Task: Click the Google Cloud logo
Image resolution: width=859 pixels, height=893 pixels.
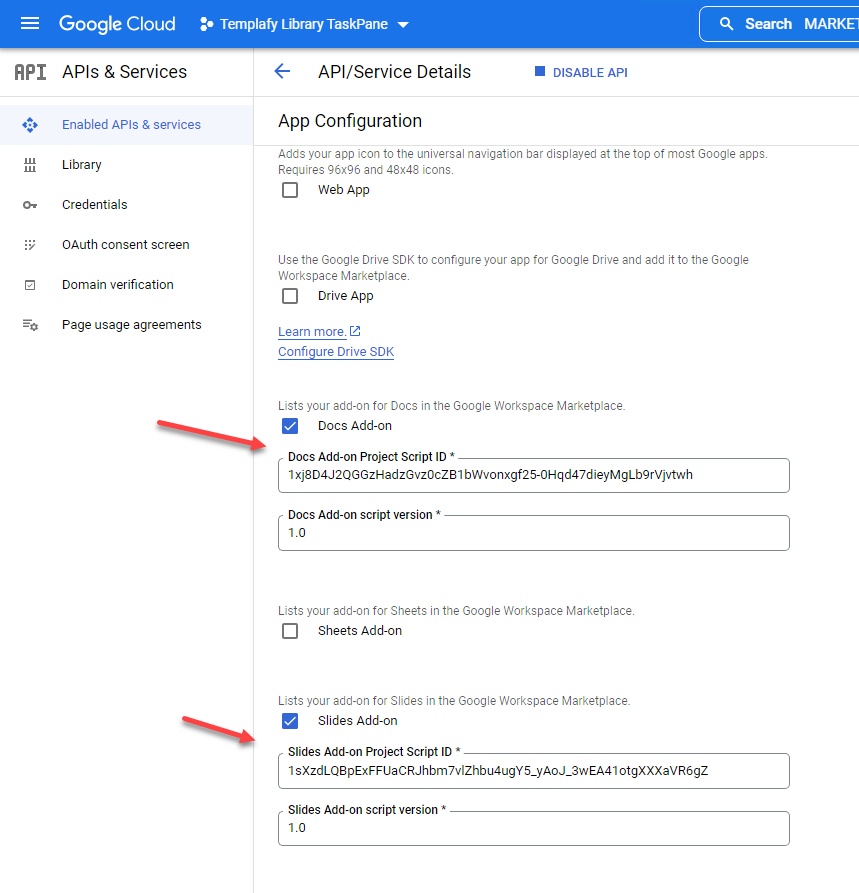Action: pos(117,24)
